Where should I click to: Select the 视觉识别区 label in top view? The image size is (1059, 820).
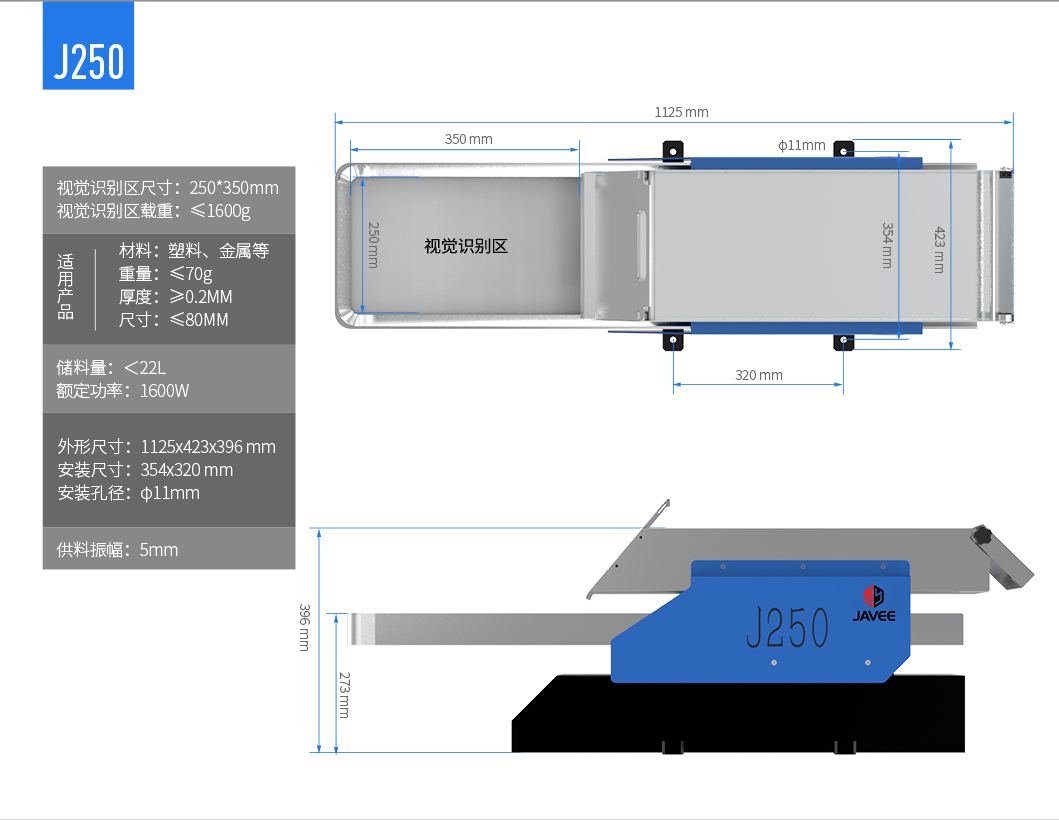[466, 246]
